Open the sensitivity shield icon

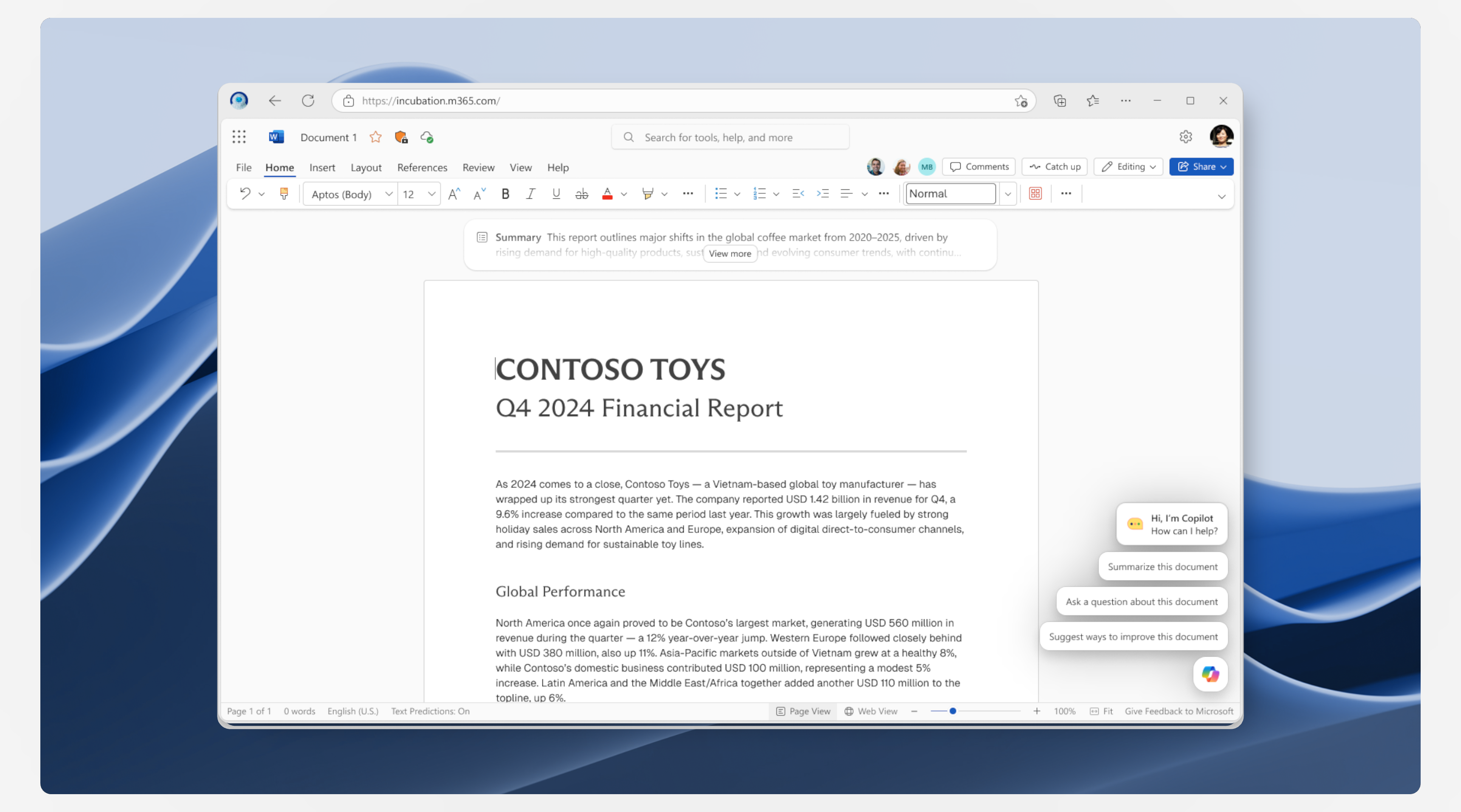(401, 137)
